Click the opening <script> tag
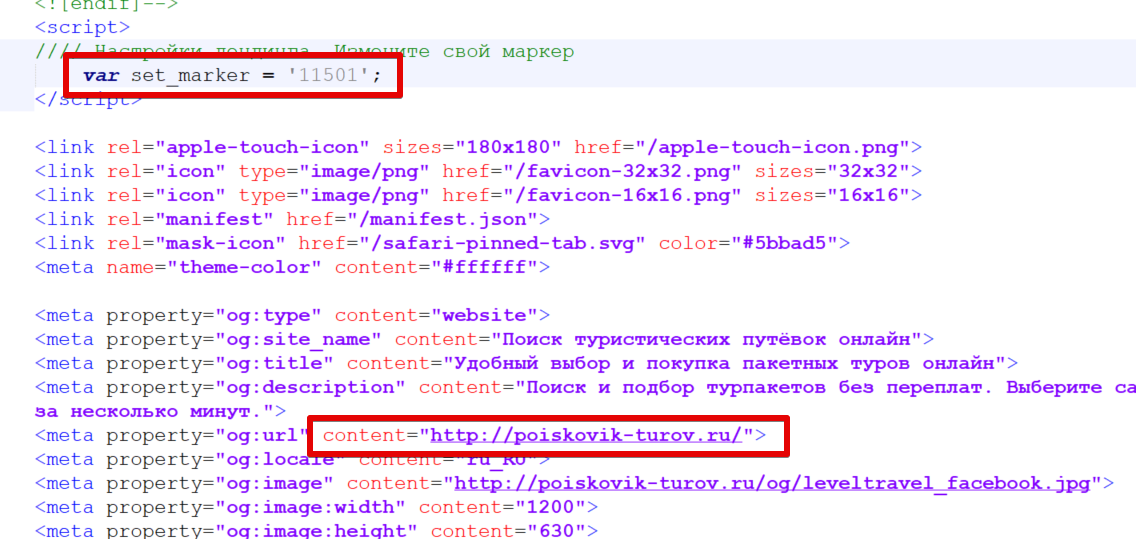Viewport: 1136px width, 539px height. 83,28
